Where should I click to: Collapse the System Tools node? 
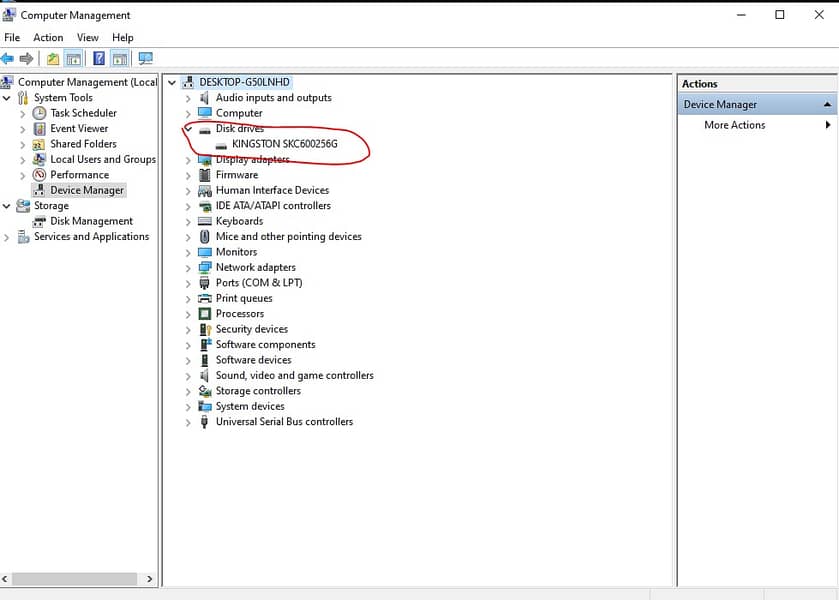pyautogui.click(x=6, y=98)
